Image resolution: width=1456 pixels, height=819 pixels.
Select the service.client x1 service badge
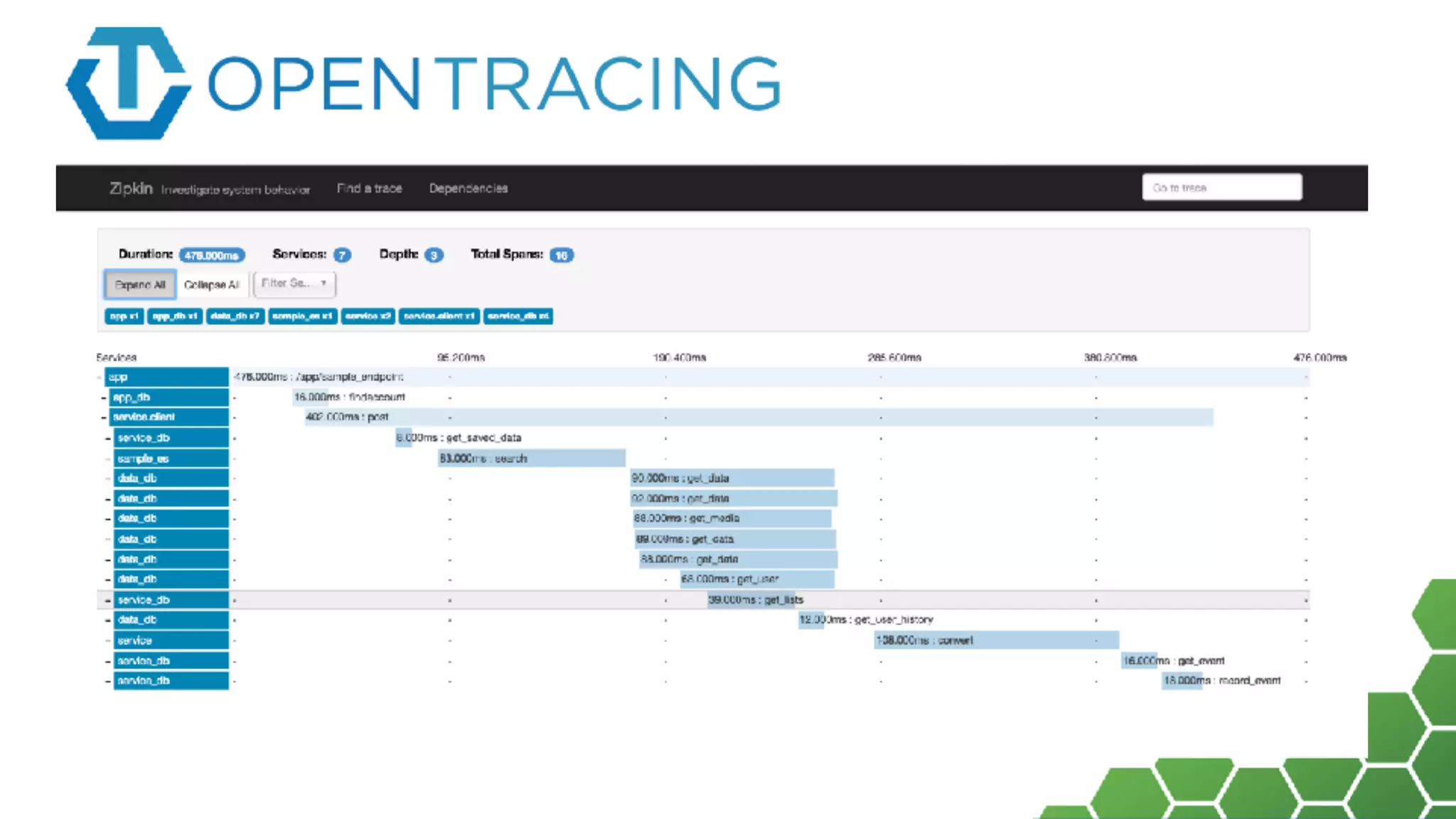point(439,316)
